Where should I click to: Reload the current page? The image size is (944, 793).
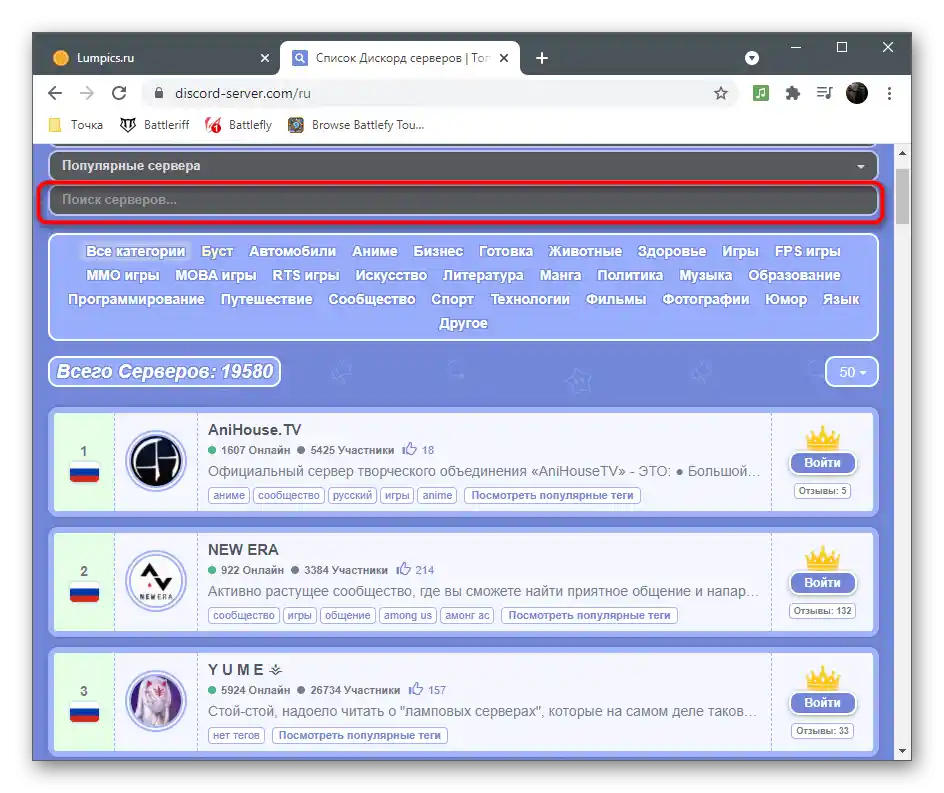coord(119,93)
